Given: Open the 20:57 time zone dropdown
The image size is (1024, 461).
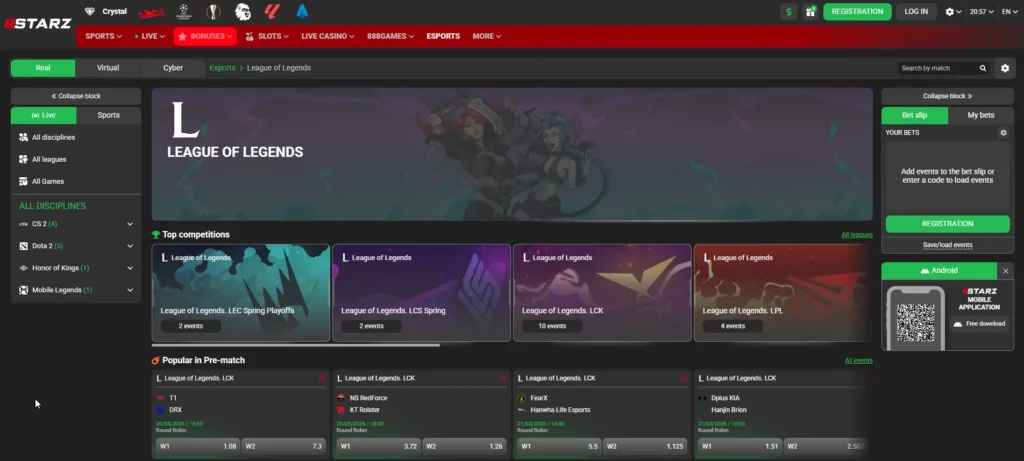Looking at the screenshot, I should pyautogui.click(x=982, y=12).
